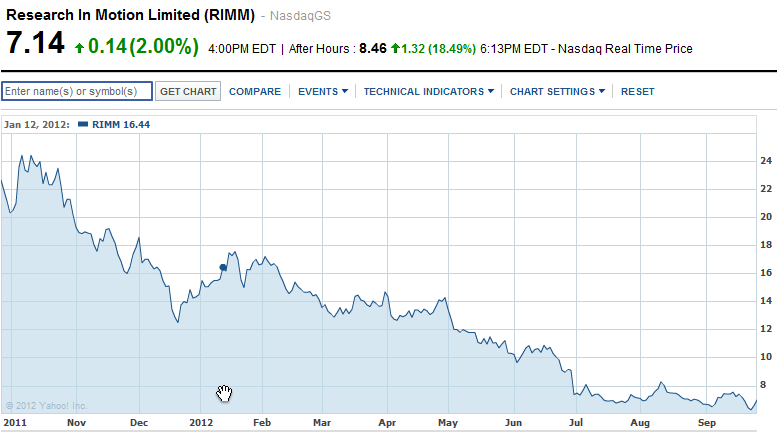Click the 24 price axis label
Image resolution: width=777 pixels, height=432 pixels.
click(x=766, y=161)
